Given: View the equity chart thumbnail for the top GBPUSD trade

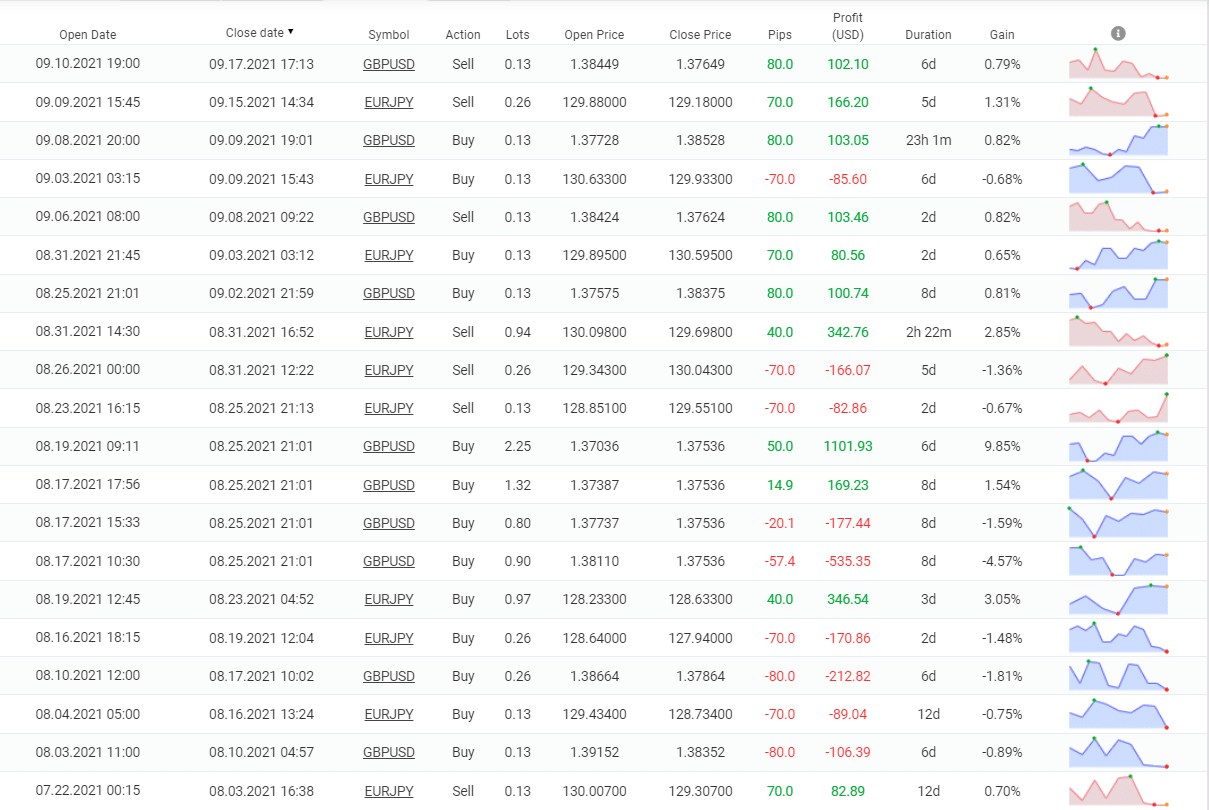Looking at the screenshot, I should [1118, 63].
